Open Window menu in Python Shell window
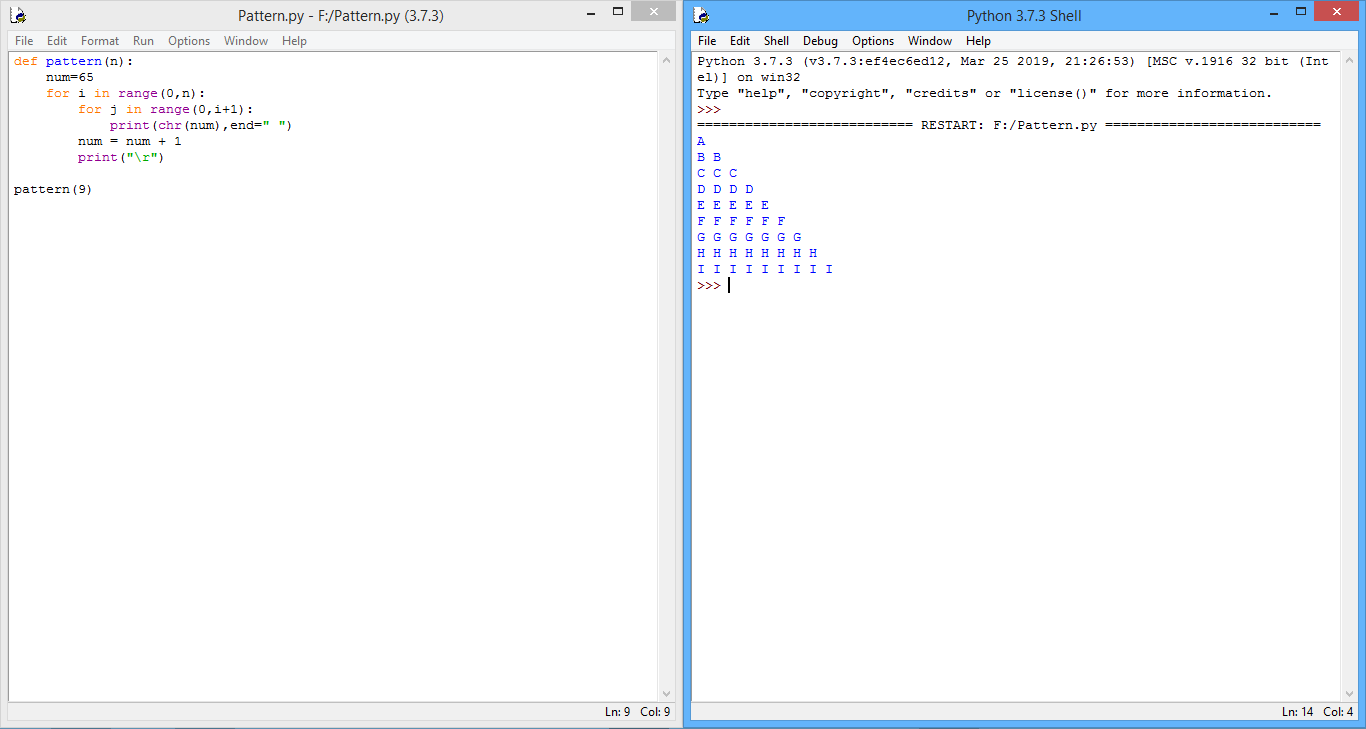 coord(930,41)
